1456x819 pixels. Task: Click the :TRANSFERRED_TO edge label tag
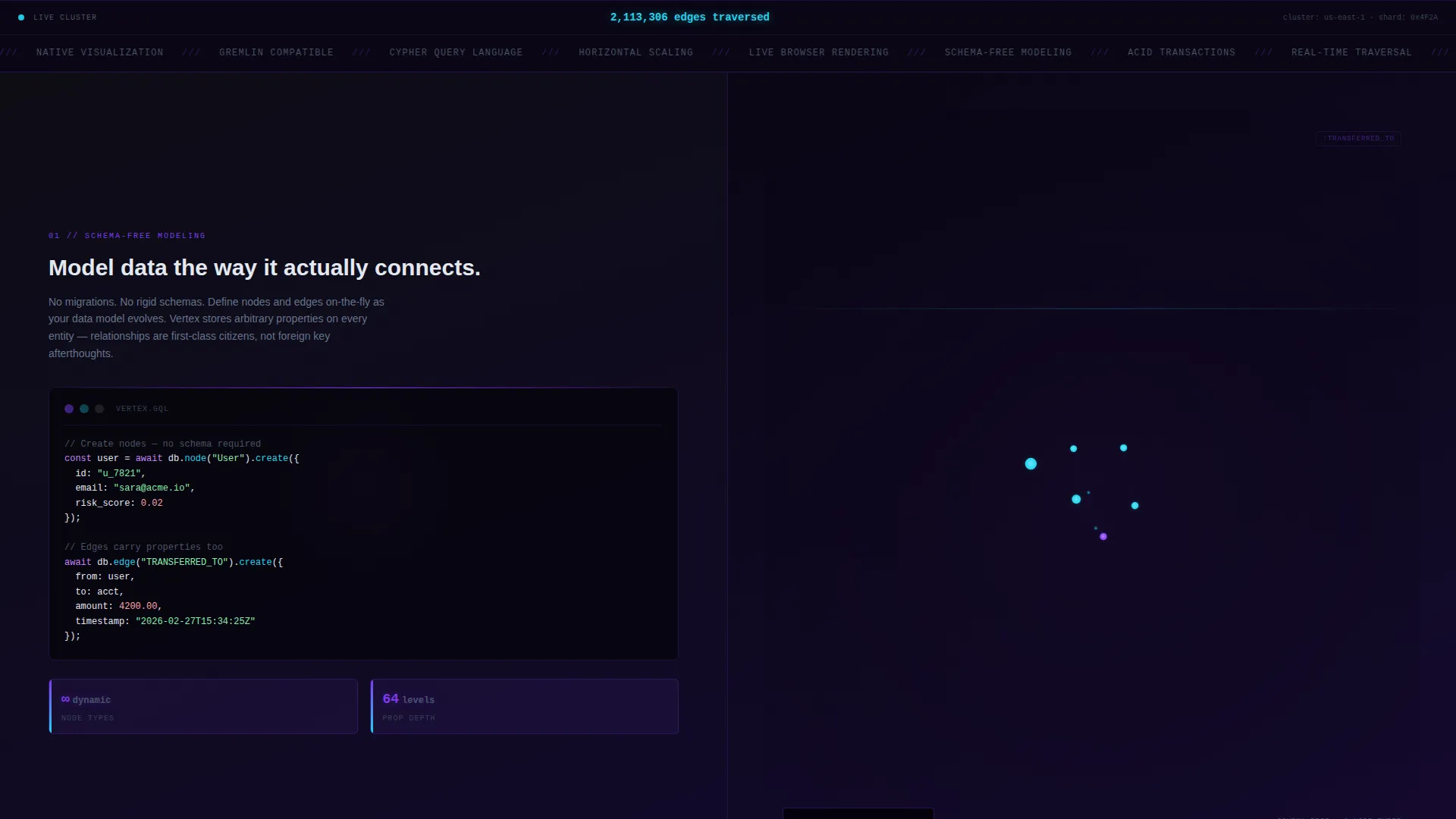(1358, 139)
